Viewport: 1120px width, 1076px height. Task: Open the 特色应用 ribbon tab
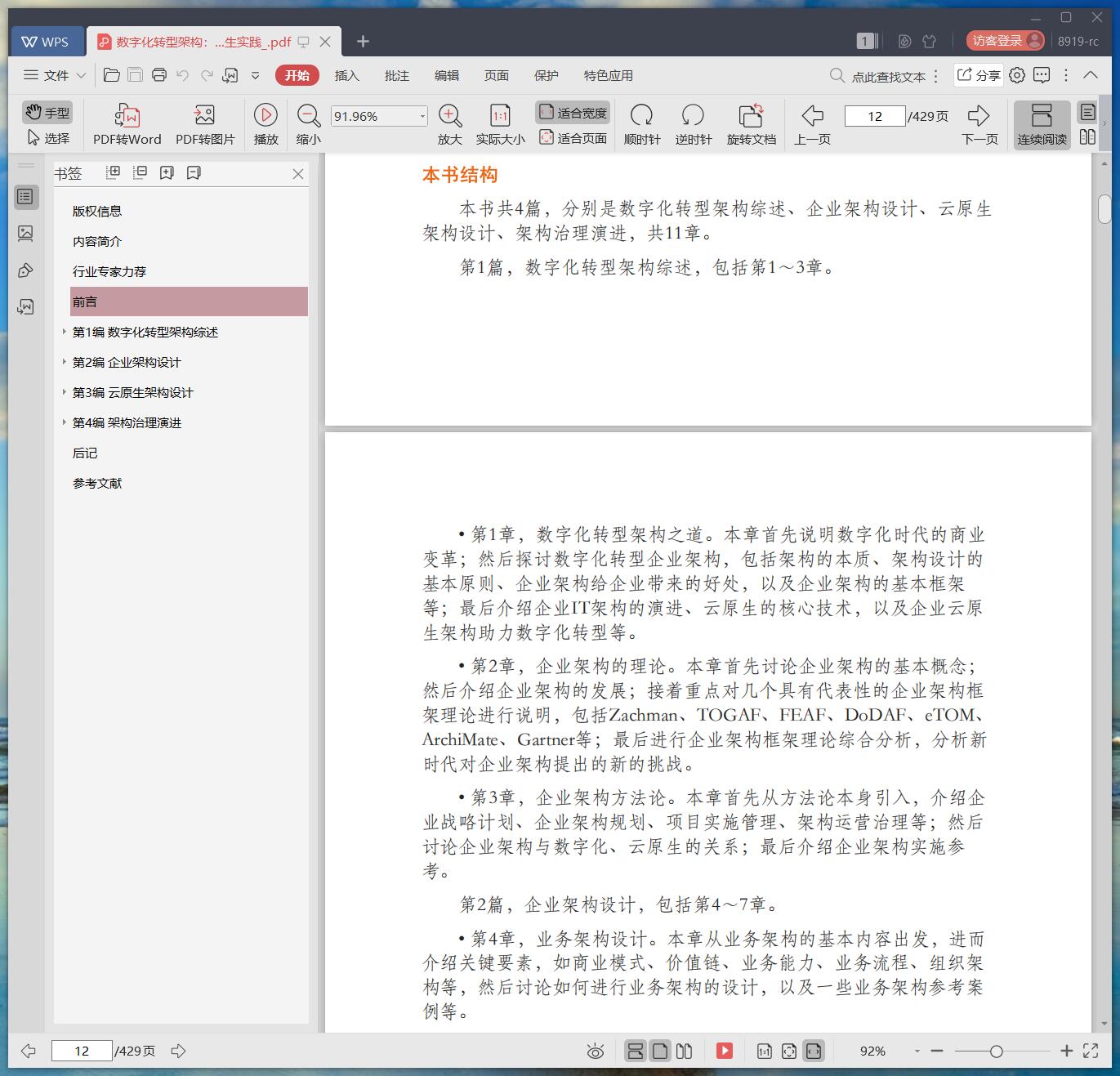[x=608, y=75]
